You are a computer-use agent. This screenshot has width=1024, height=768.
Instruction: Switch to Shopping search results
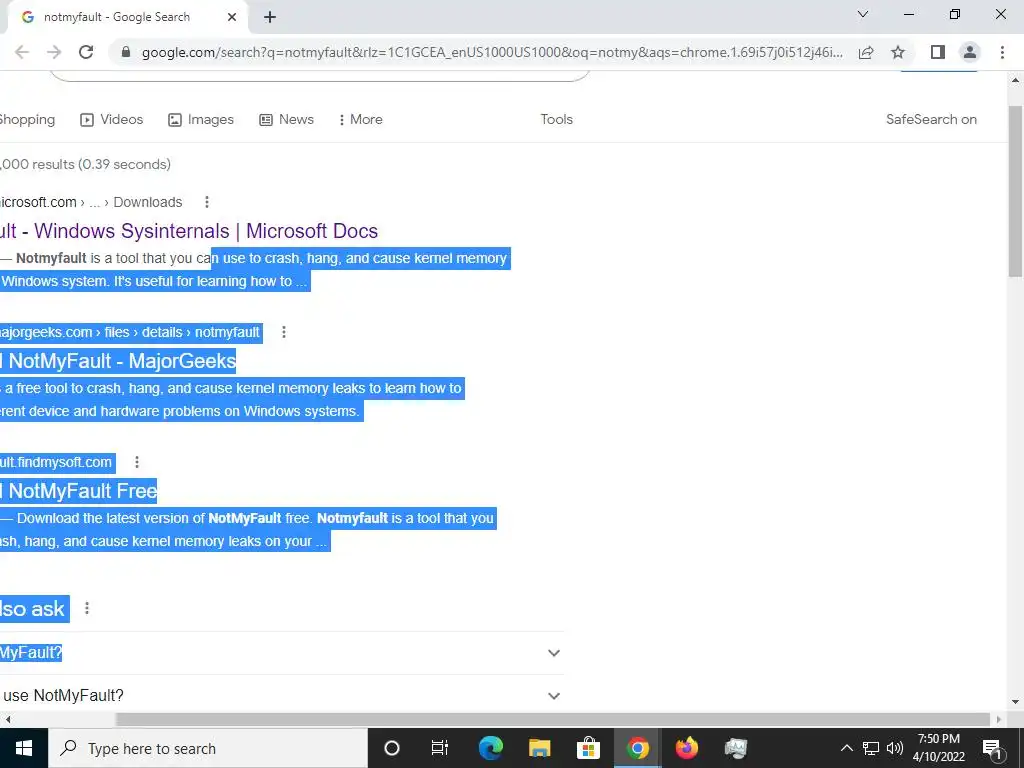[27, 120]
